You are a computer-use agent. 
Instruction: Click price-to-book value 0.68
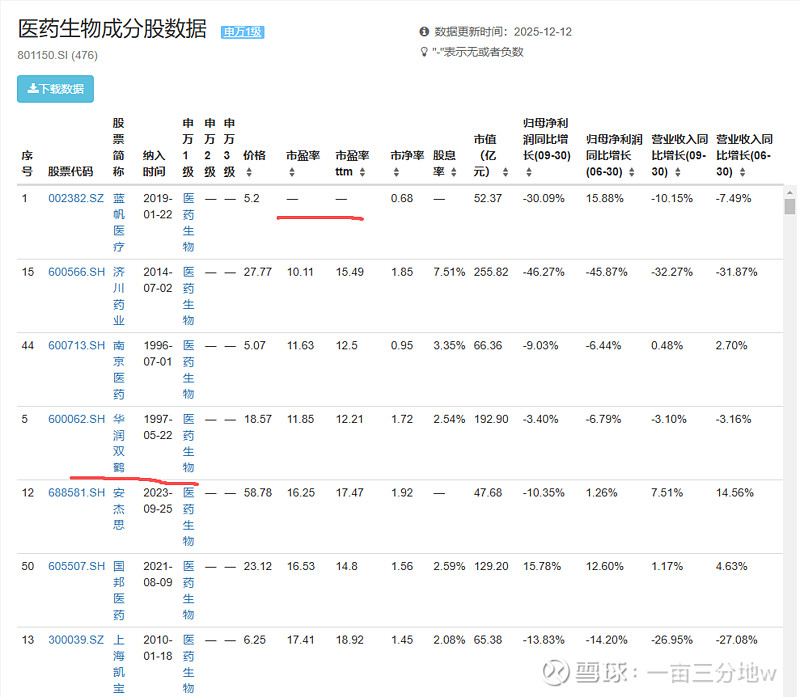tap(402, 198)
